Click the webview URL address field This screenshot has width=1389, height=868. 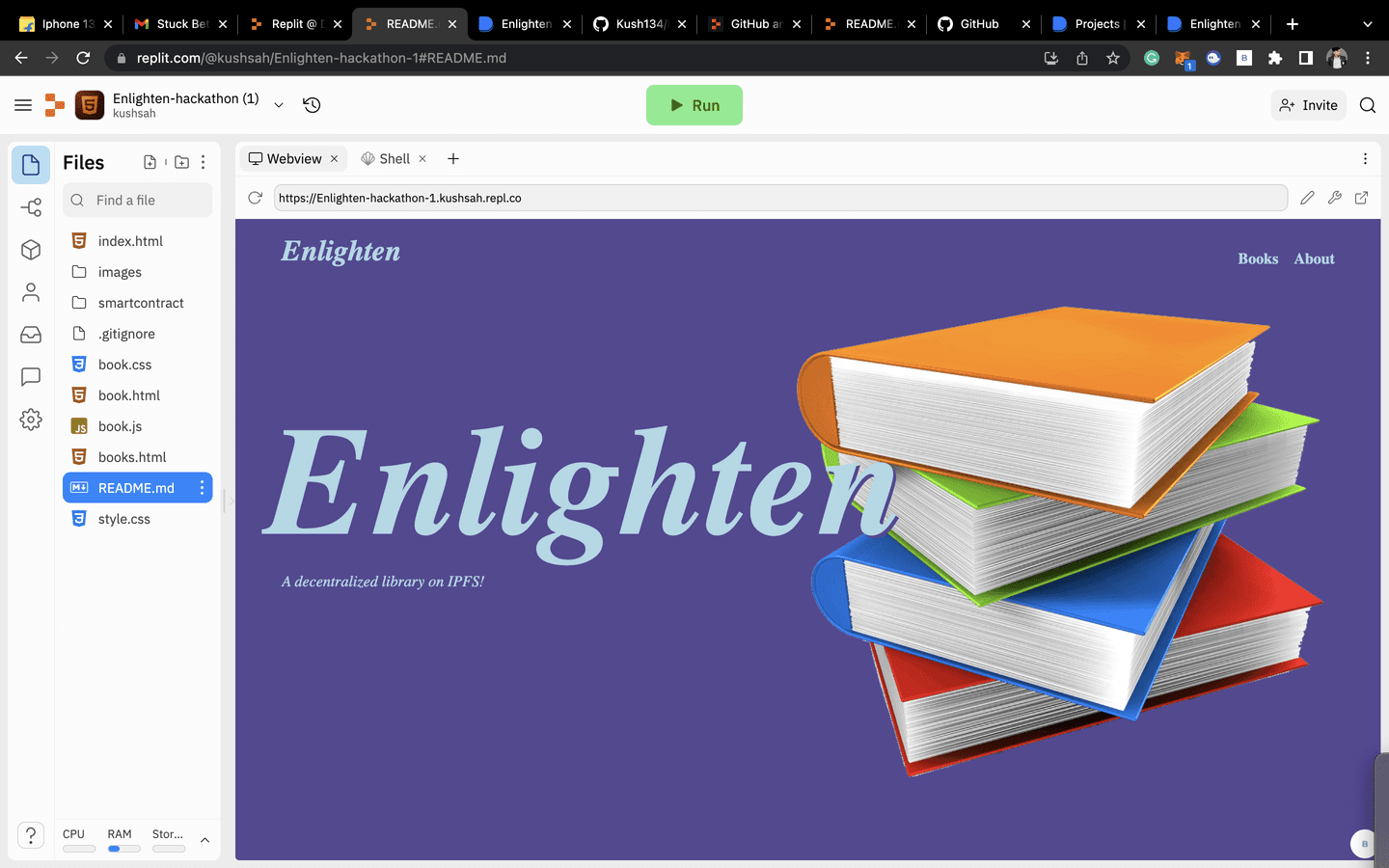click(x=780, y=198)
